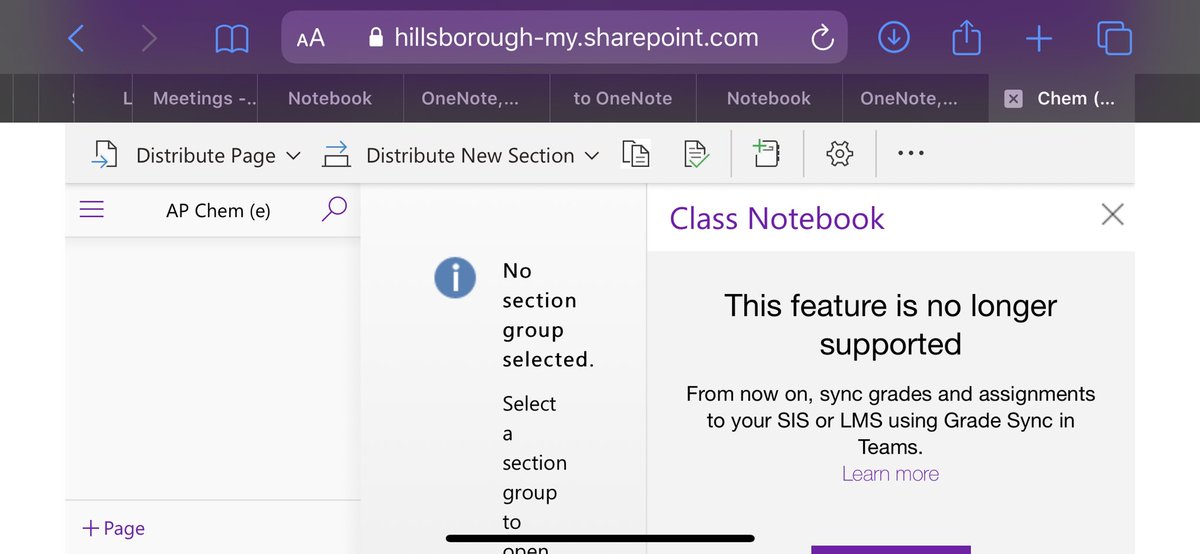
Task: Click the 'This feature is no longer supported' heading
Action: click(x=890, y=324)
